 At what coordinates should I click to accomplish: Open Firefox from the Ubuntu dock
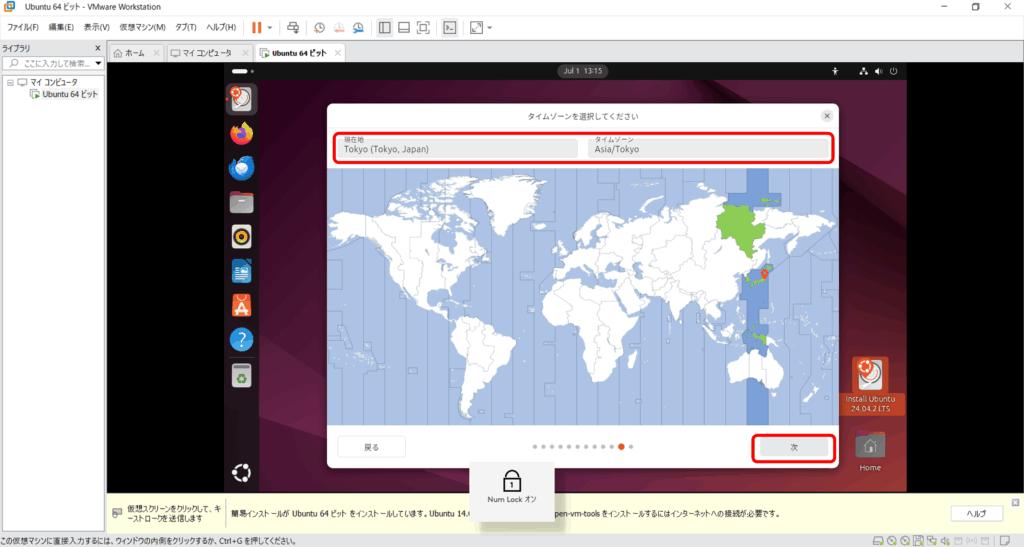[241, 133]
